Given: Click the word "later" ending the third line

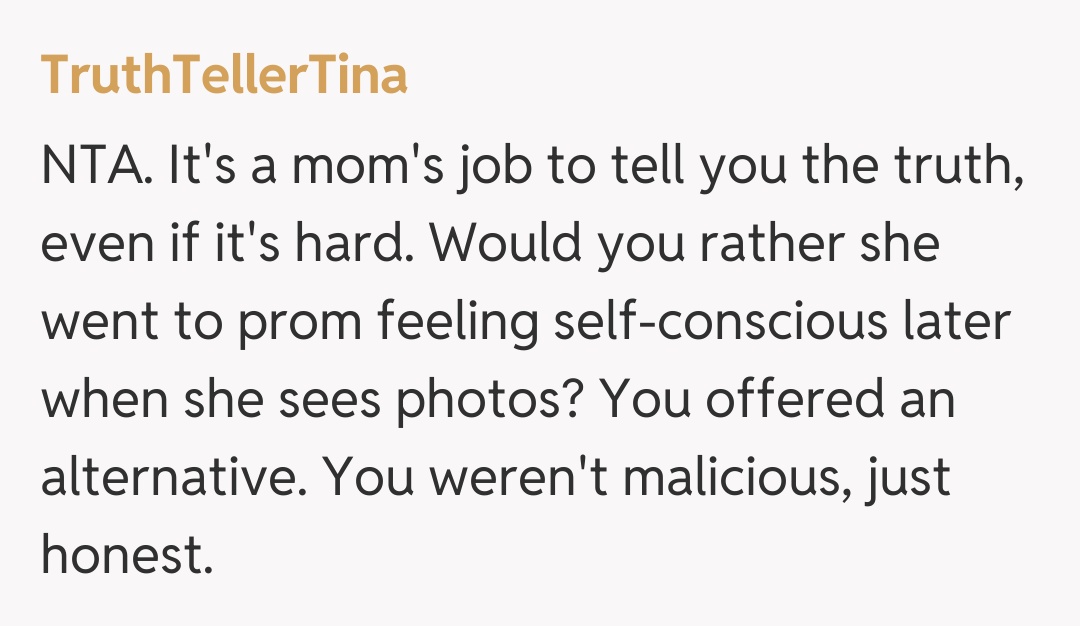Looking at the screenshot, I should pyautogui.click(x=958, y=322).
